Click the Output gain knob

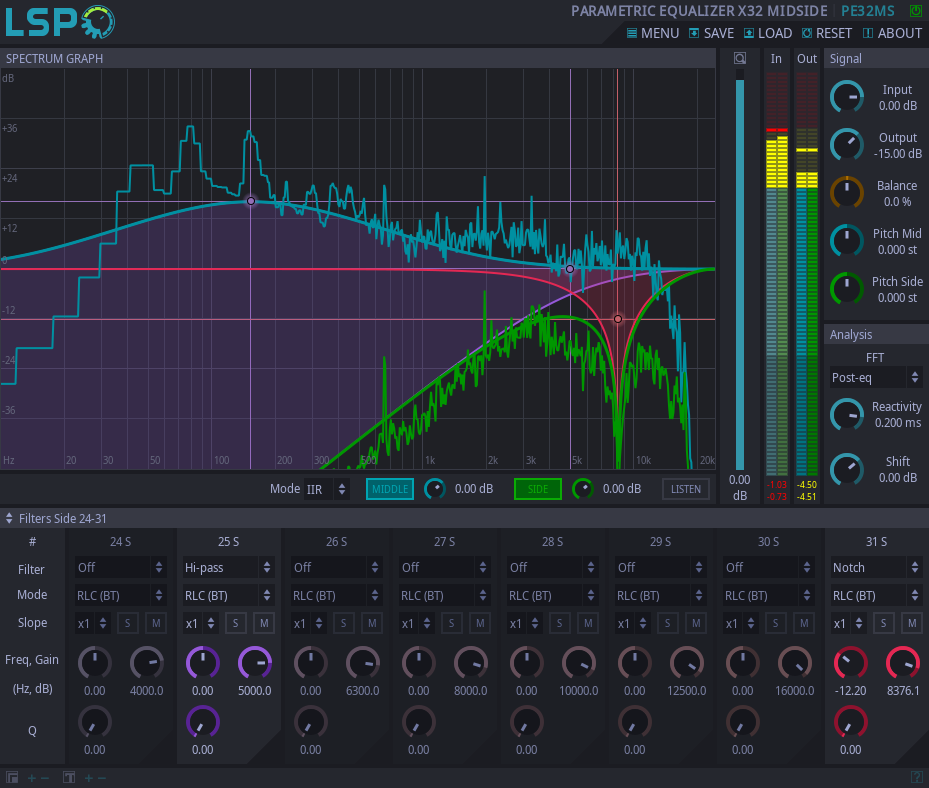coord(847,145)
